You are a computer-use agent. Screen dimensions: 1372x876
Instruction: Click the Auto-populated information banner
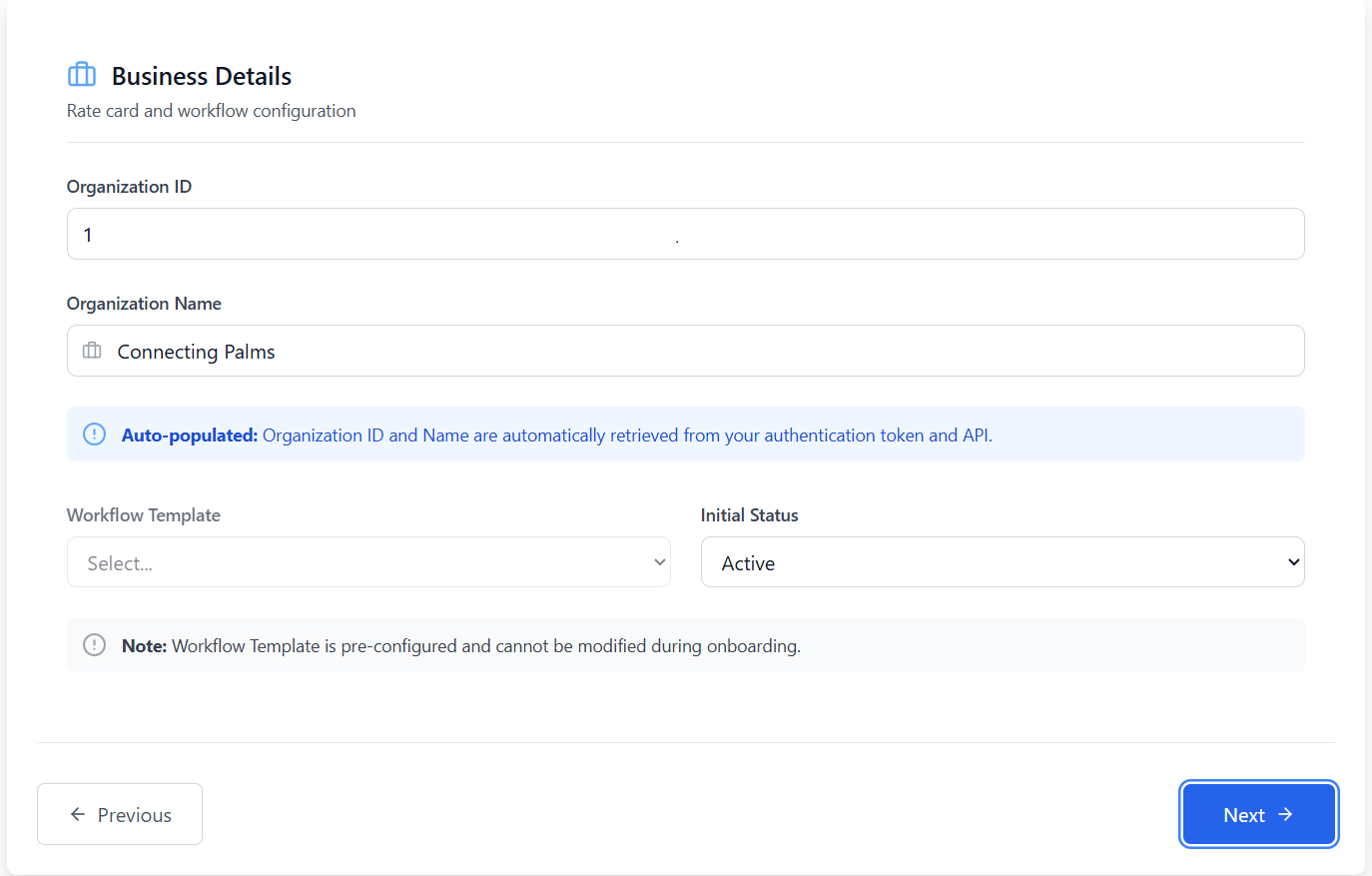685,434
